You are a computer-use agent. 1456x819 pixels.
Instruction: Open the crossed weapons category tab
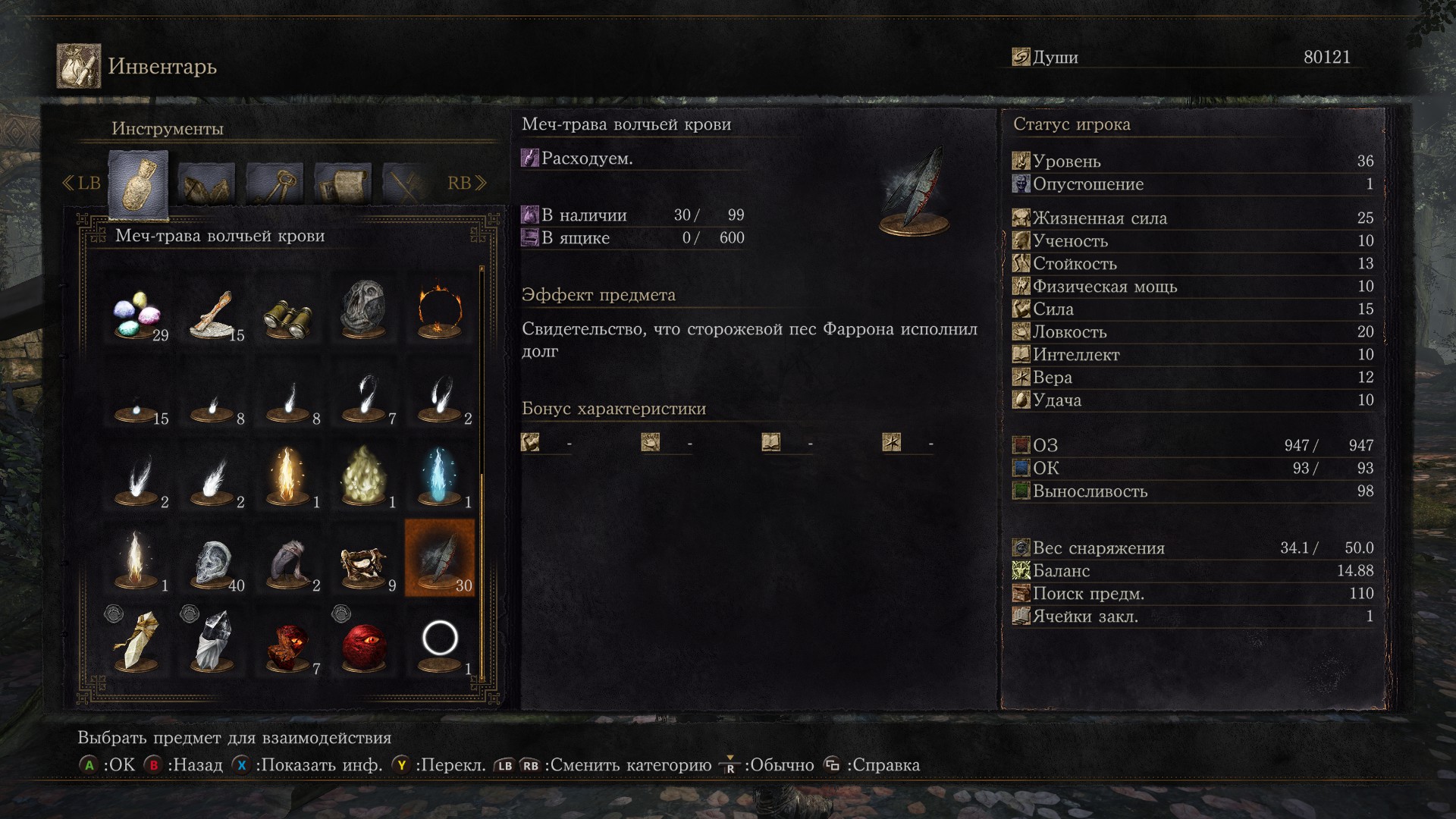coord(405,184)
